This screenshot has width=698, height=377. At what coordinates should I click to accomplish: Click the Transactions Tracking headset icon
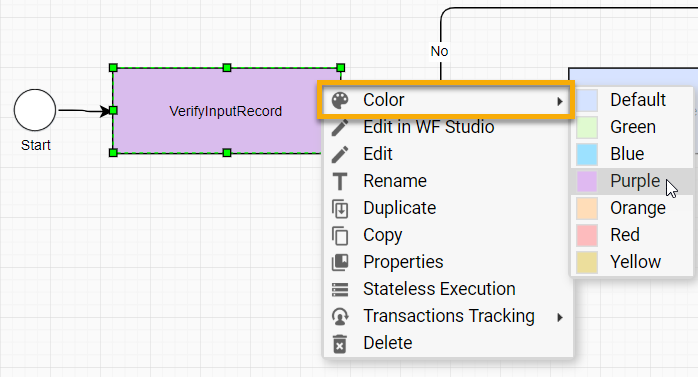(x=340, y=316)
